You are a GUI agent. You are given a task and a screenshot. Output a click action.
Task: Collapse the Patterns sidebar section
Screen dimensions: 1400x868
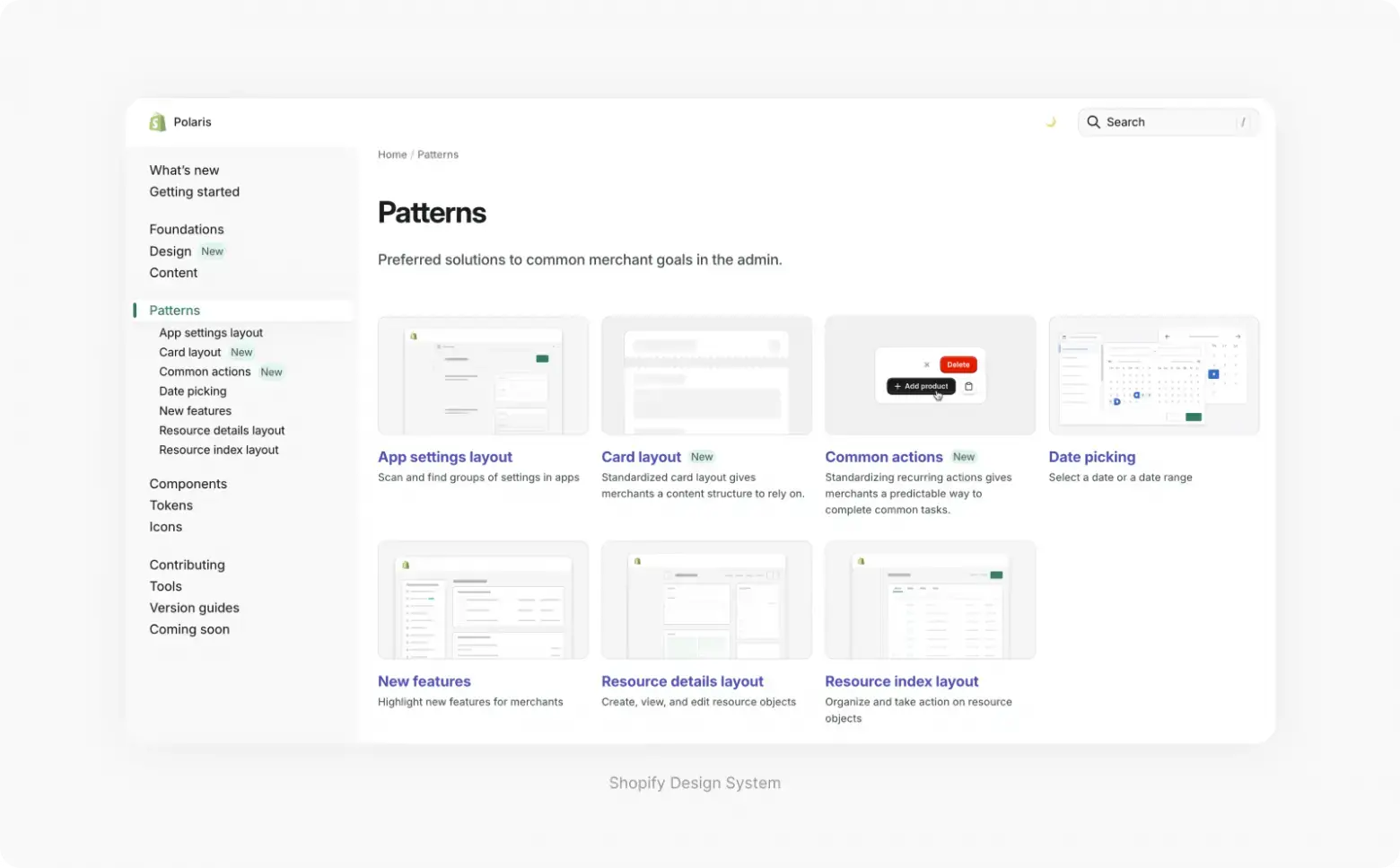tap(175, 311)
